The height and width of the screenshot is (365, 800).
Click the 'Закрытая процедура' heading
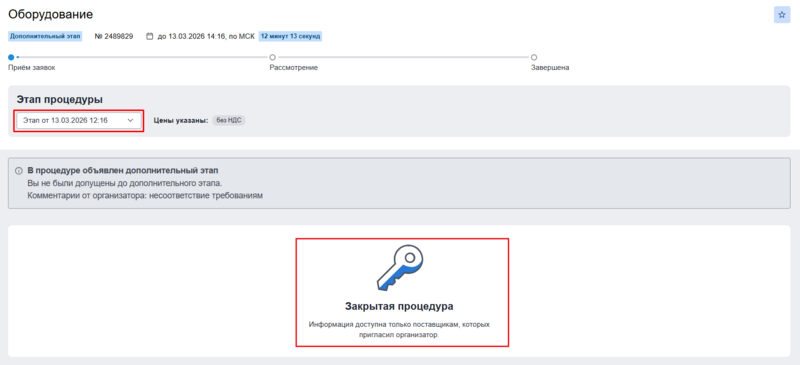coord(399,306)
